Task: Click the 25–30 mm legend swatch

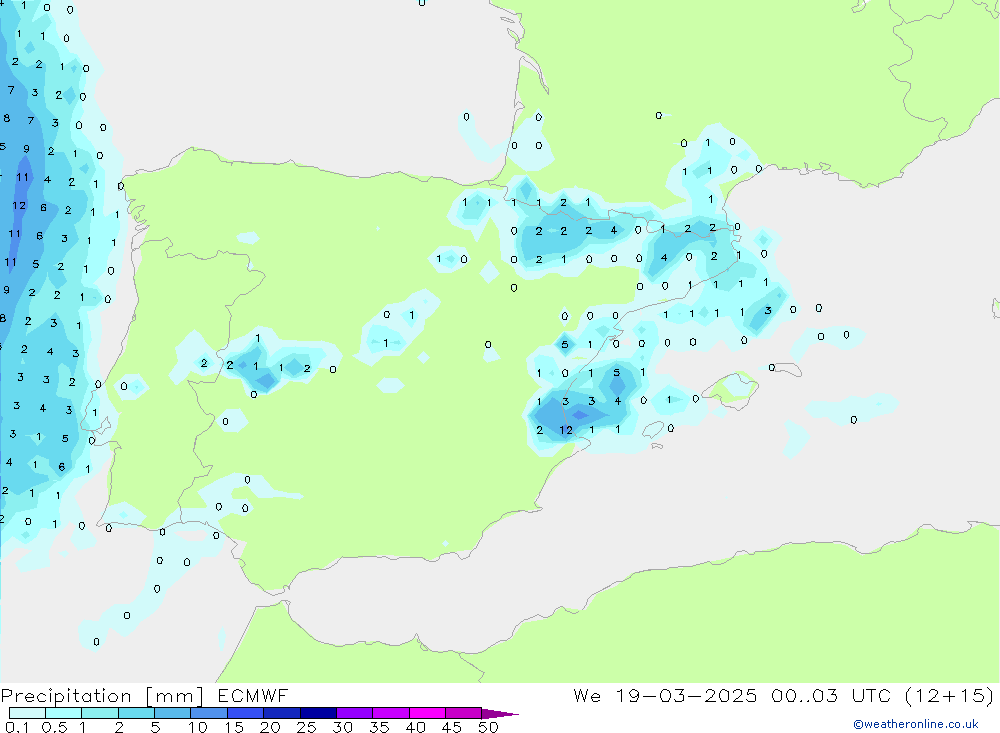Action: tap(318, 713)
